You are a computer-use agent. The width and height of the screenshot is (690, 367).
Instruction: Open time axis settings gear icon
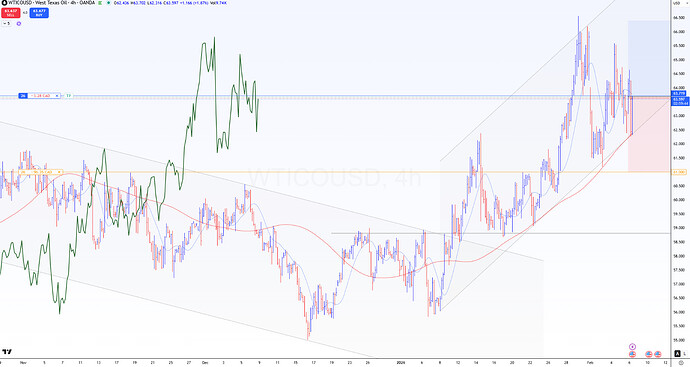tap(681, 363)
